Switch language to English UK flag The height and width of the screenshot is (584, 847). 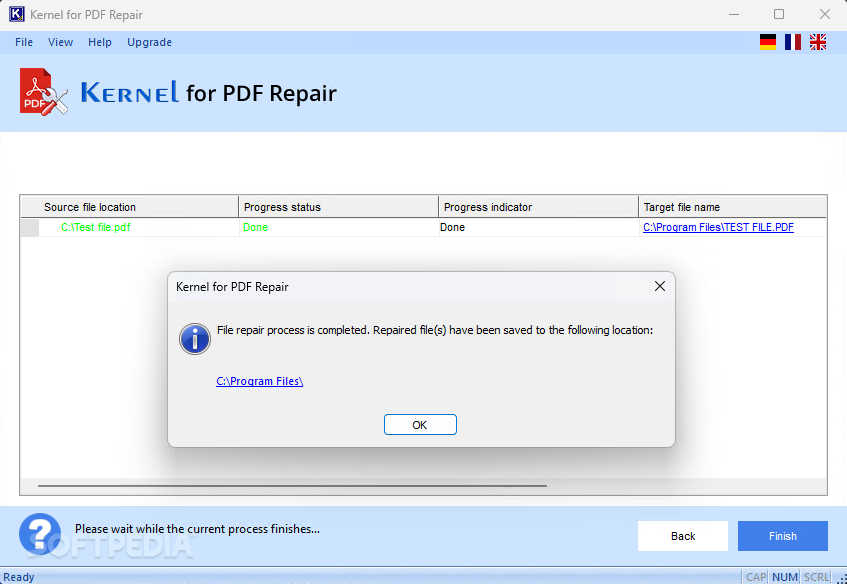coord(818,42)
